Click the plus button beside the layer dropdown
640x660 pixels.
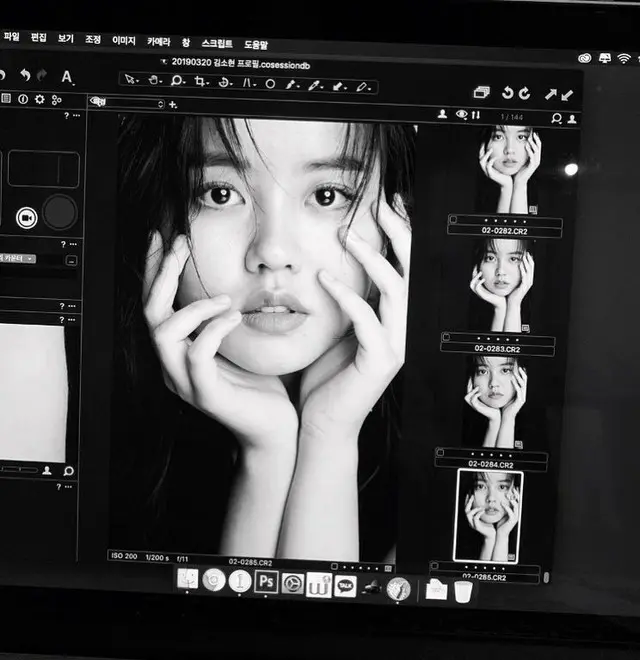(173, 104)
